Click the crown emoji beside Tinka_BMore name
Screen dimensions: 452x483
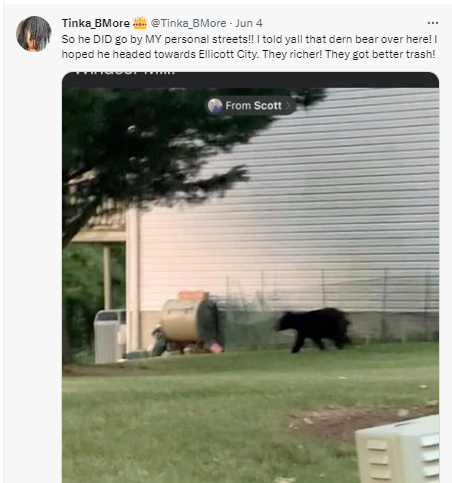[x=140, y=23]
